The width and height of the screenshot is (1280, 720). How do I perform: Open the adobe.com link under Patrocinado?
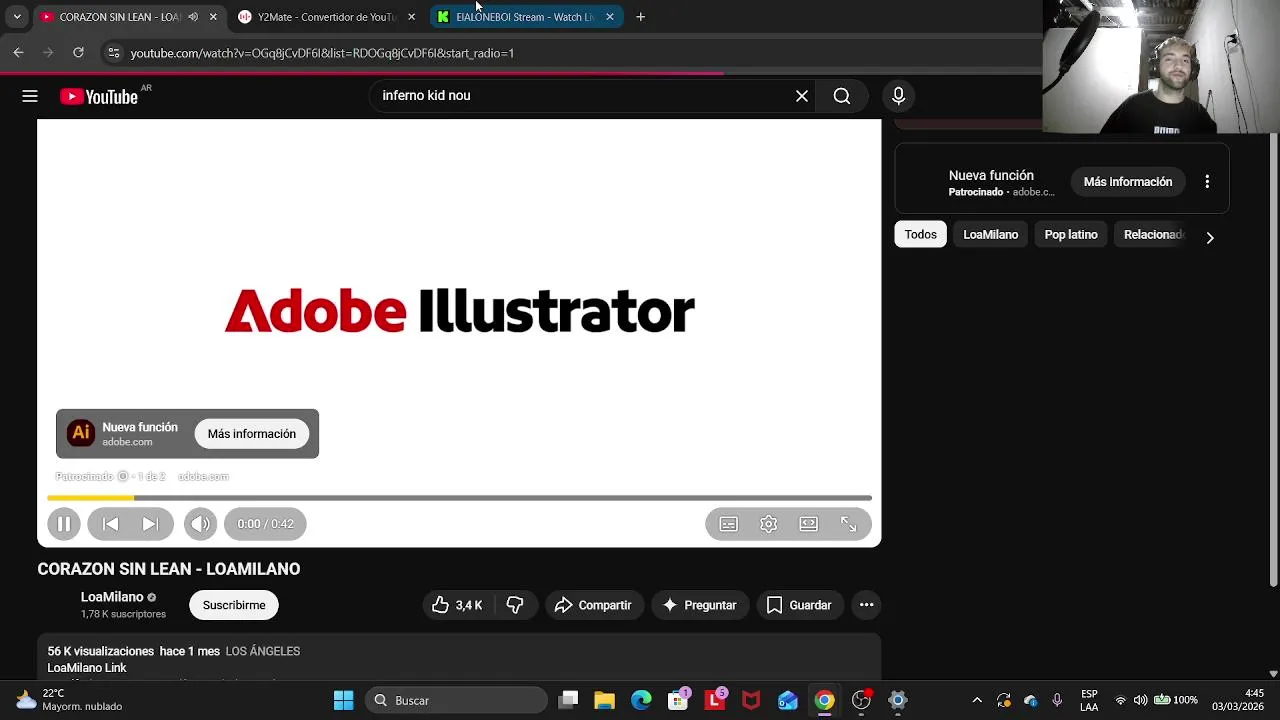pyautogui.click(x=203, y=477)
